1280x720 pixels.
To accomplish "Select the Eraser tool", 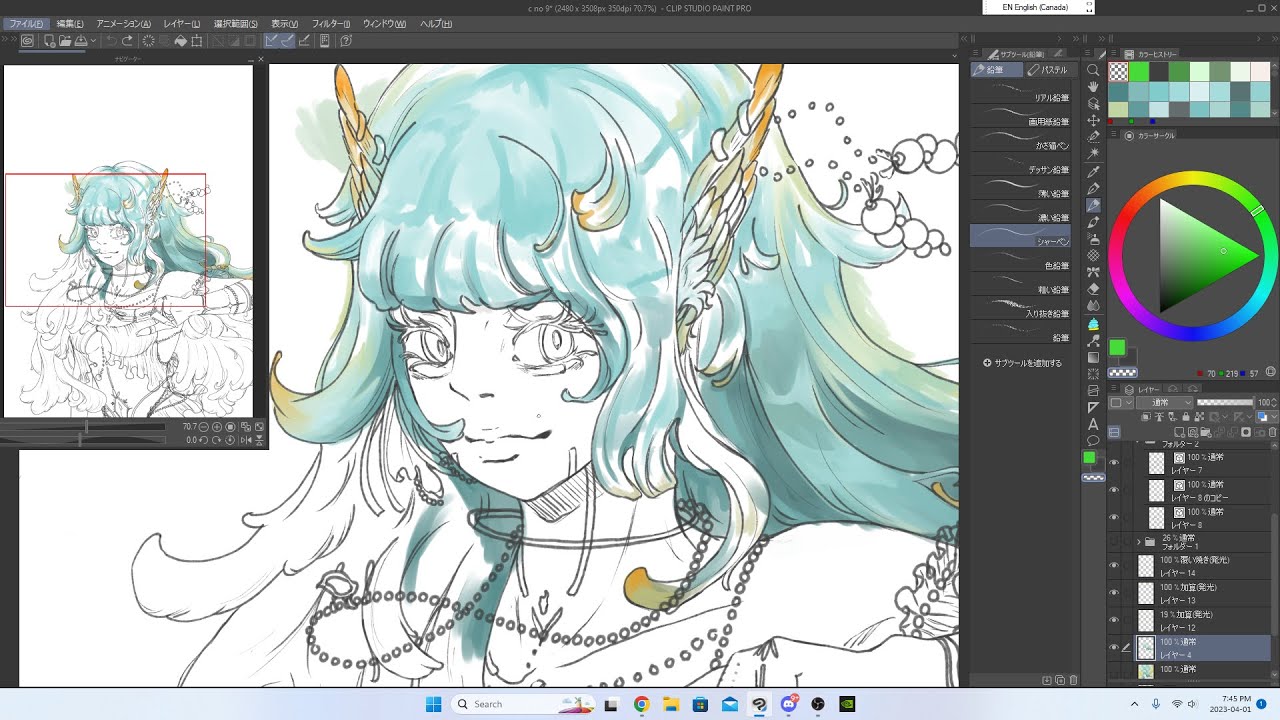I will pos(1093,289).
